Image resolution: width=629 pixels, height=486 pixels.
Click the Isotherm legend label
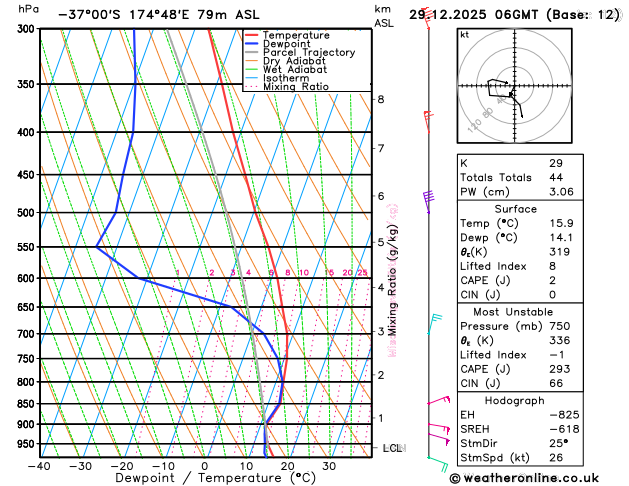286,78
